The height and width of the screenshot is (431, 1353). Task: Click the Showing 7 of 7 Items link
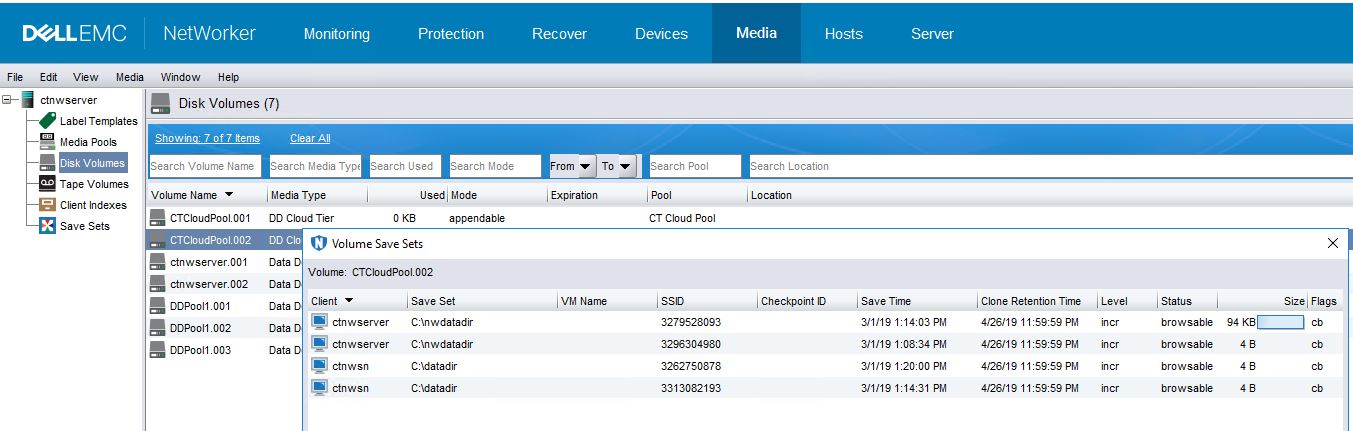point(207,138)
